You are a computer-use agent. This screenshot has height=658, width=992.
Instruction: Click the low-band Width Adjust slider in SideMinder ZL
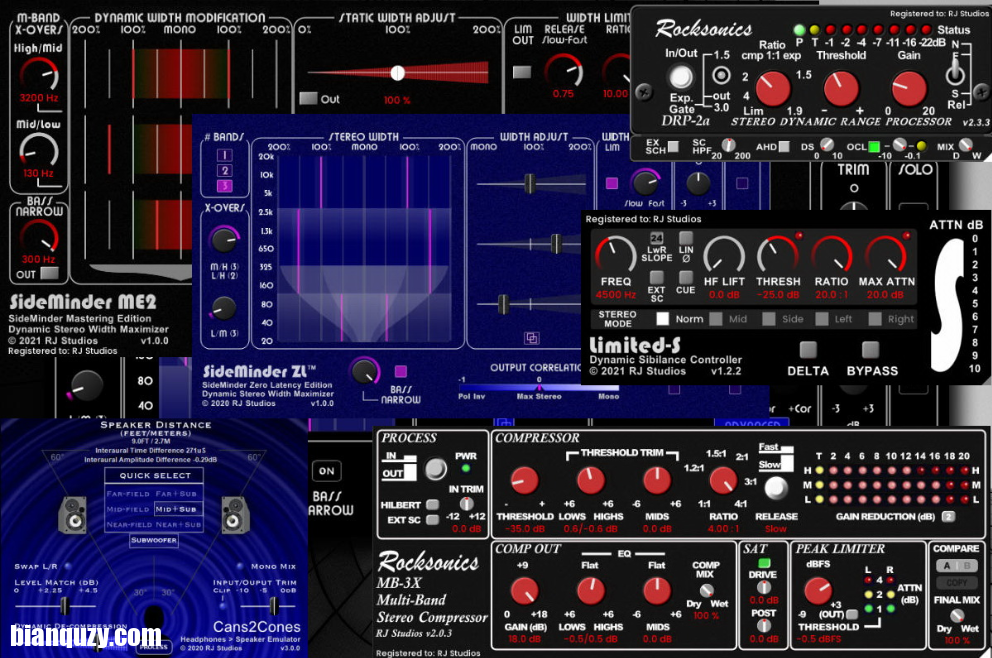503,304
